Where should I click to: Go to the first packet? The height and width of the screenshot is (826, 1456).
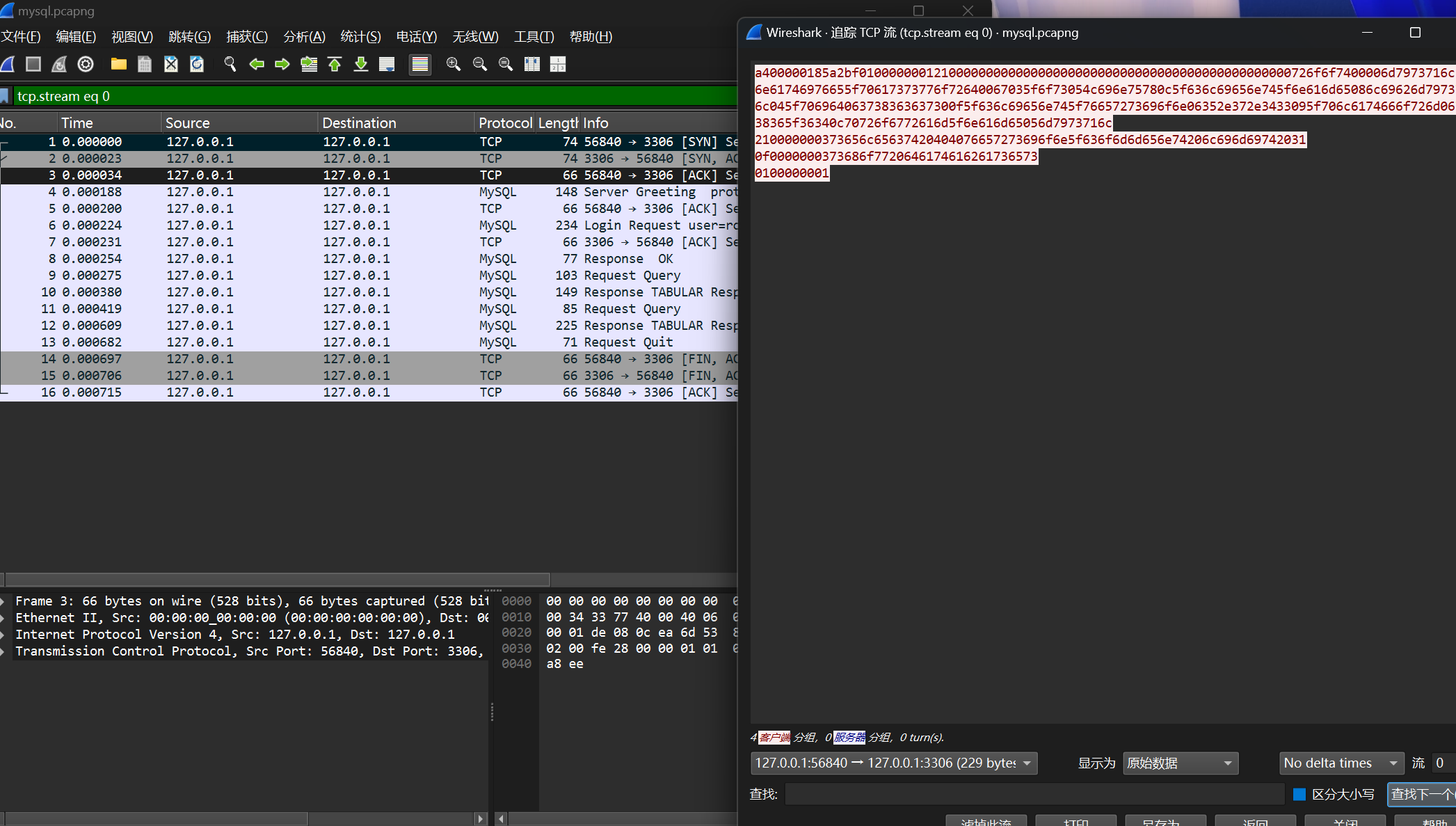pyautogui.click(x=335, y=64)
